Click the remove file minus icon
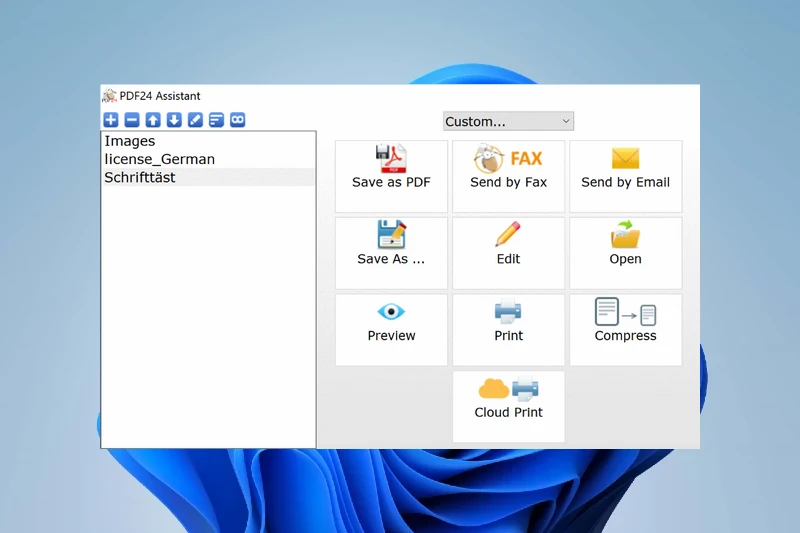The height and width of the screenshot is (533, 800). (132, 120)
